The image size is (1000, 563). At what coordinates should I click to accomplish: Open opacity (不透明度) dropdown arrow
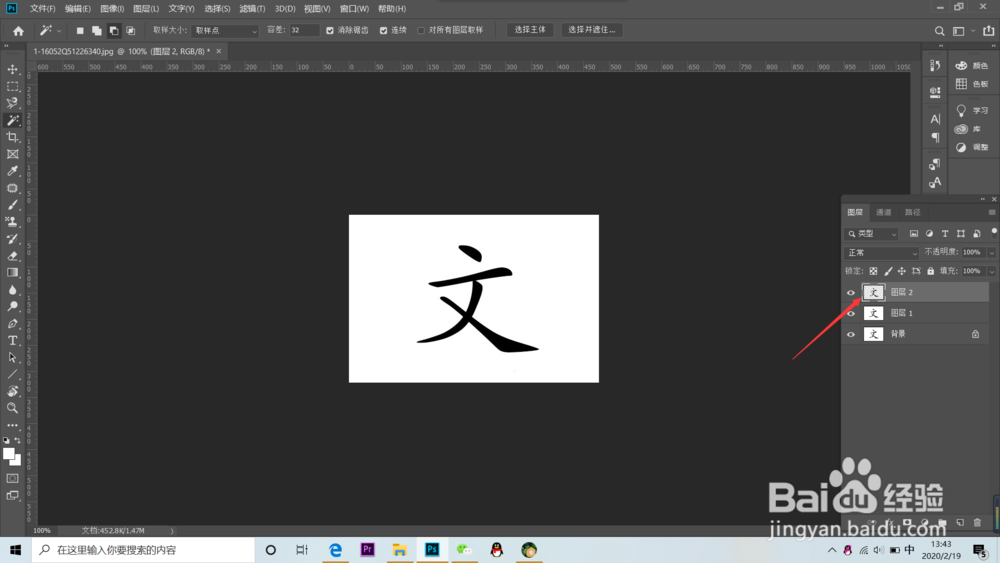pyautogui.click(x=991, y=252)
